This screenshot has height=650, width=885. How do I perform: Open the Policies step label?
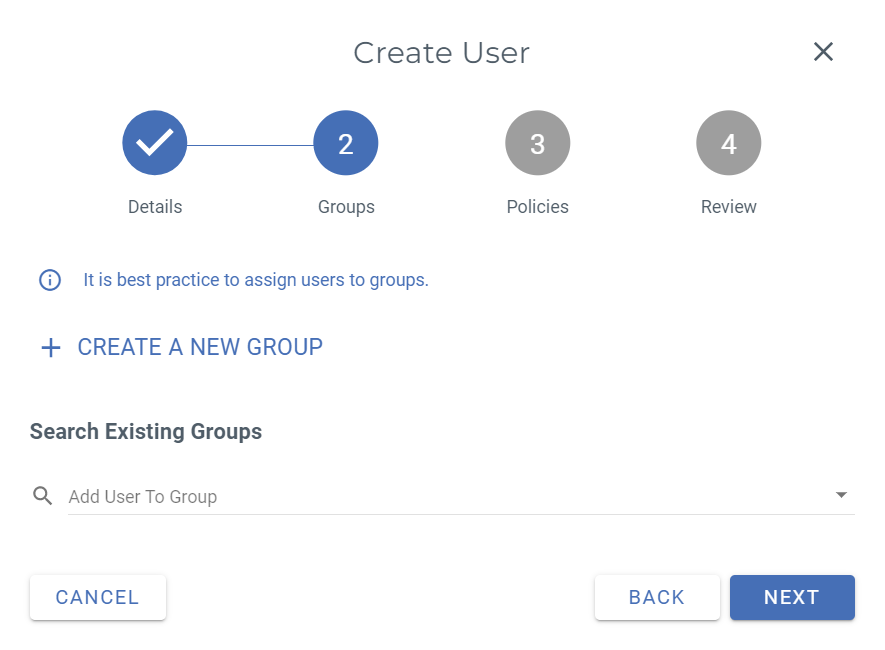pyautogui.click(x=537, y=207)
